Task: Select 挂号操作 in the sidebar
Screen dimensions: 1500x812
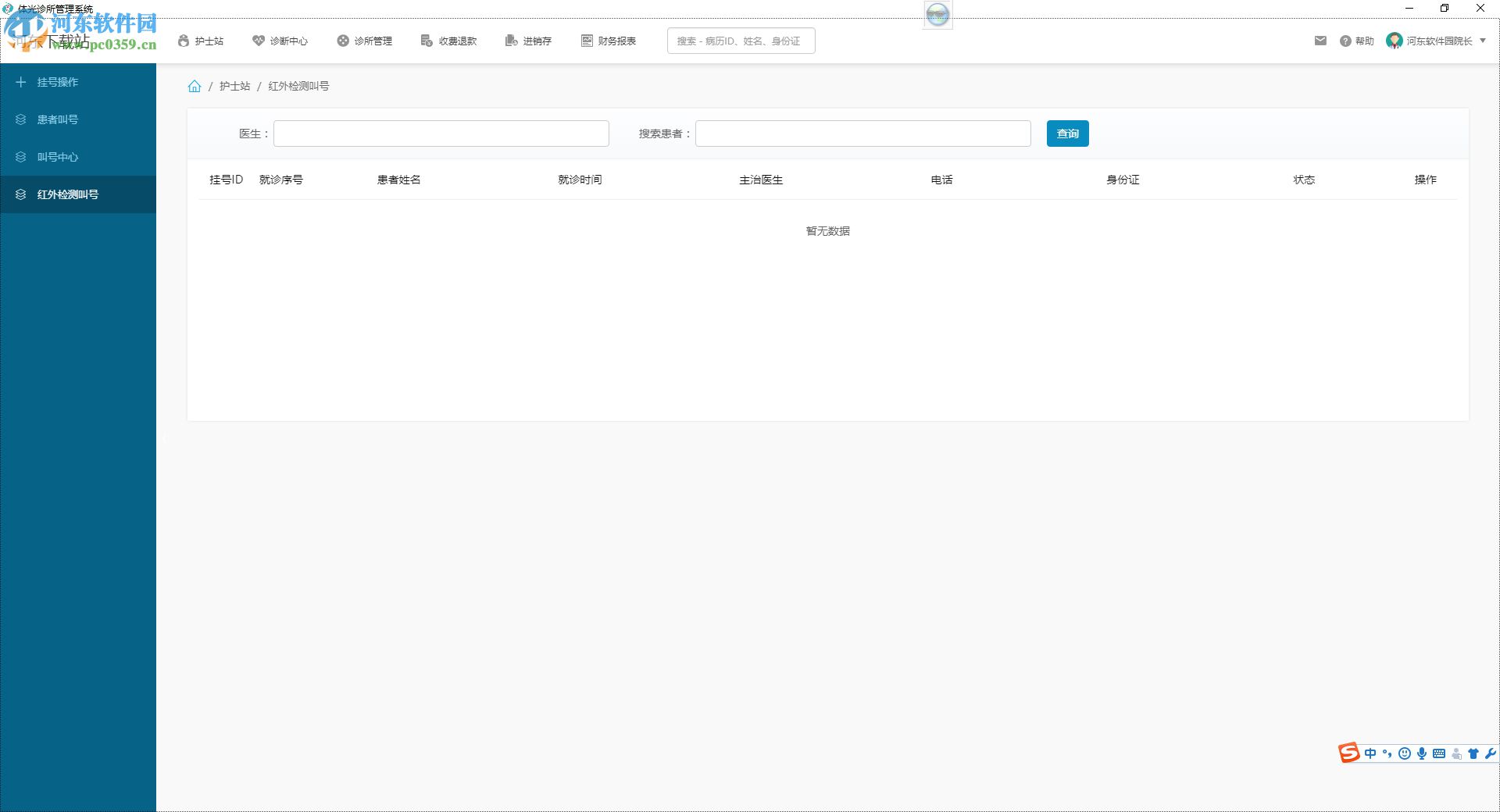Action: click(78, 82)
